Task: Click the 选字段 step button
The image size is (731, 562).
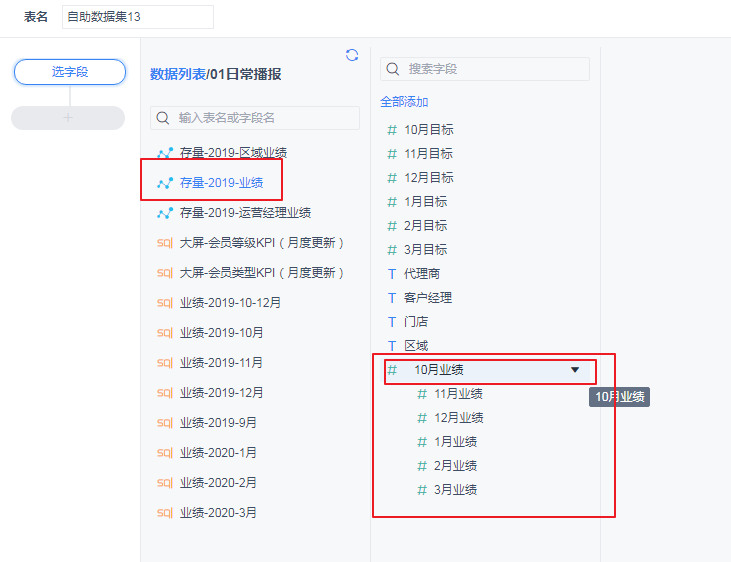Action: 70,72
